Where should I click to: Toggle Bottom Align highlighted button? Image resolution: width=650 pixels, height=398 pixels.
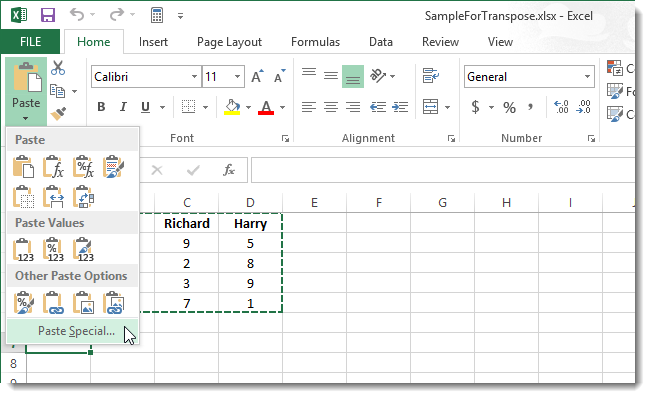353,76
